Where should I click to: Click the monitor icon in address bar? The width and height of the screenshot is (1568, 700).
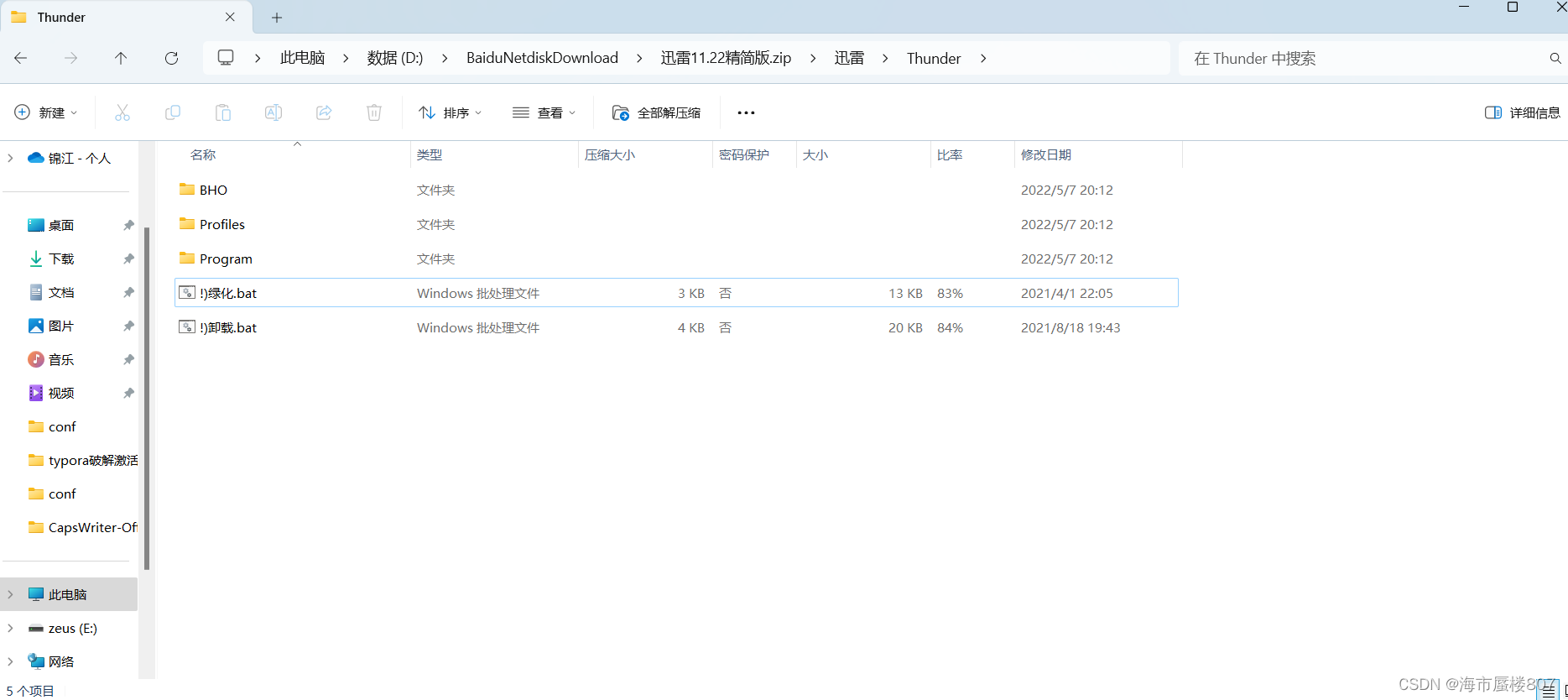[x=226, y=57]
